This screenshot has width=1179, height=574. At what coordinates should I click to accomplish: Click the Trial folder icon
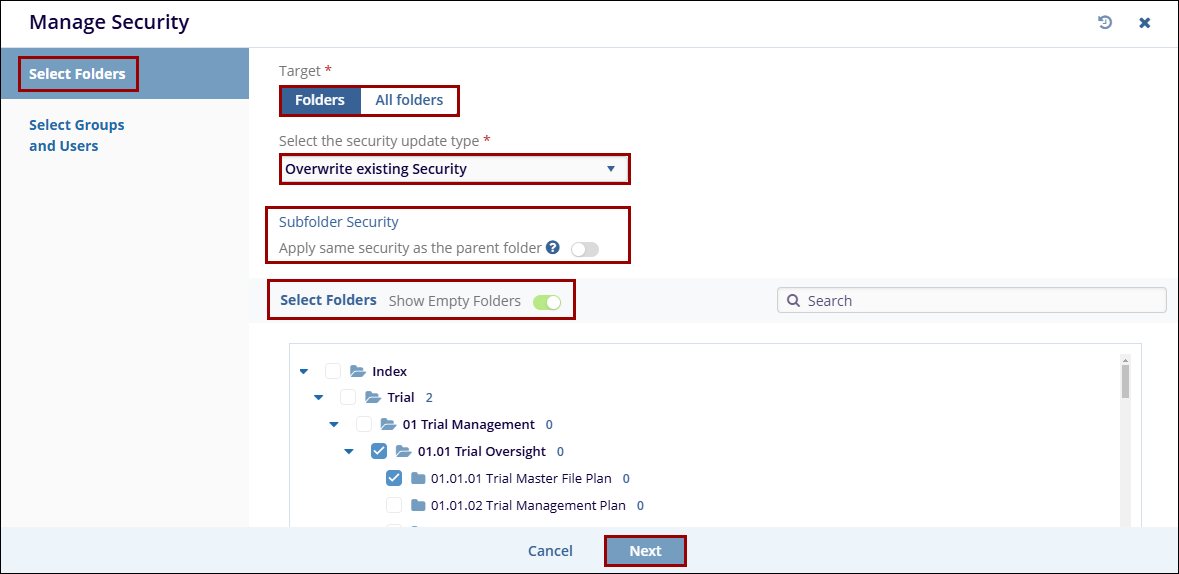click(x=373, y=397)
